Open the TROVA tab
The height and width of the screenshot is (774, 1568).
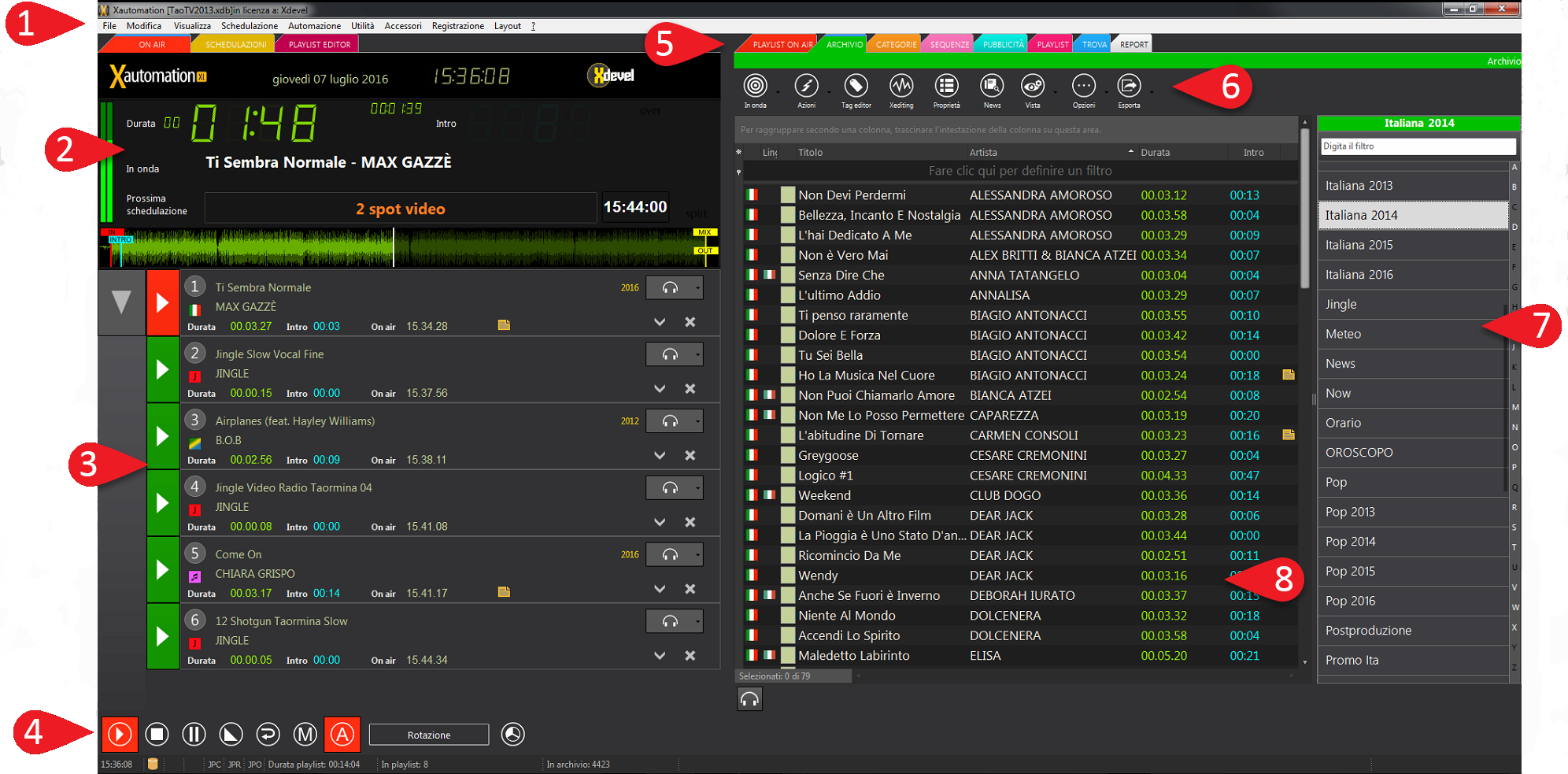pyautogui.click(x=1094, y=44)
